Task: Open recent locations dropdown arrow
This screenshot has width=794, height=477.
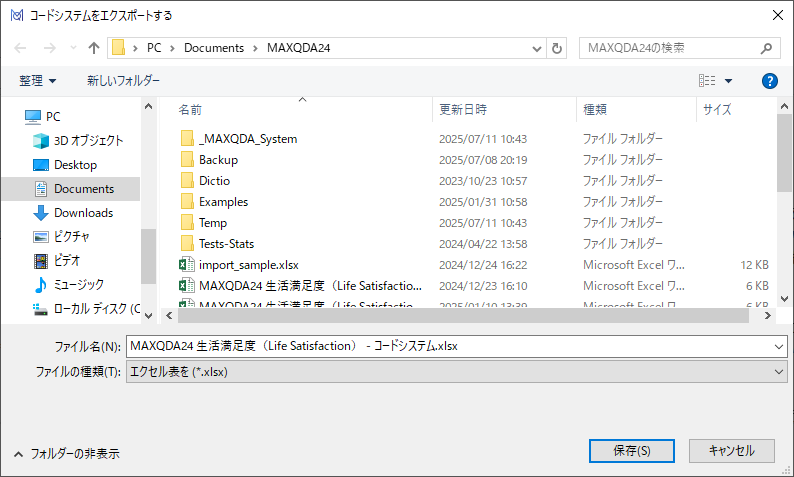Action: 73,48
